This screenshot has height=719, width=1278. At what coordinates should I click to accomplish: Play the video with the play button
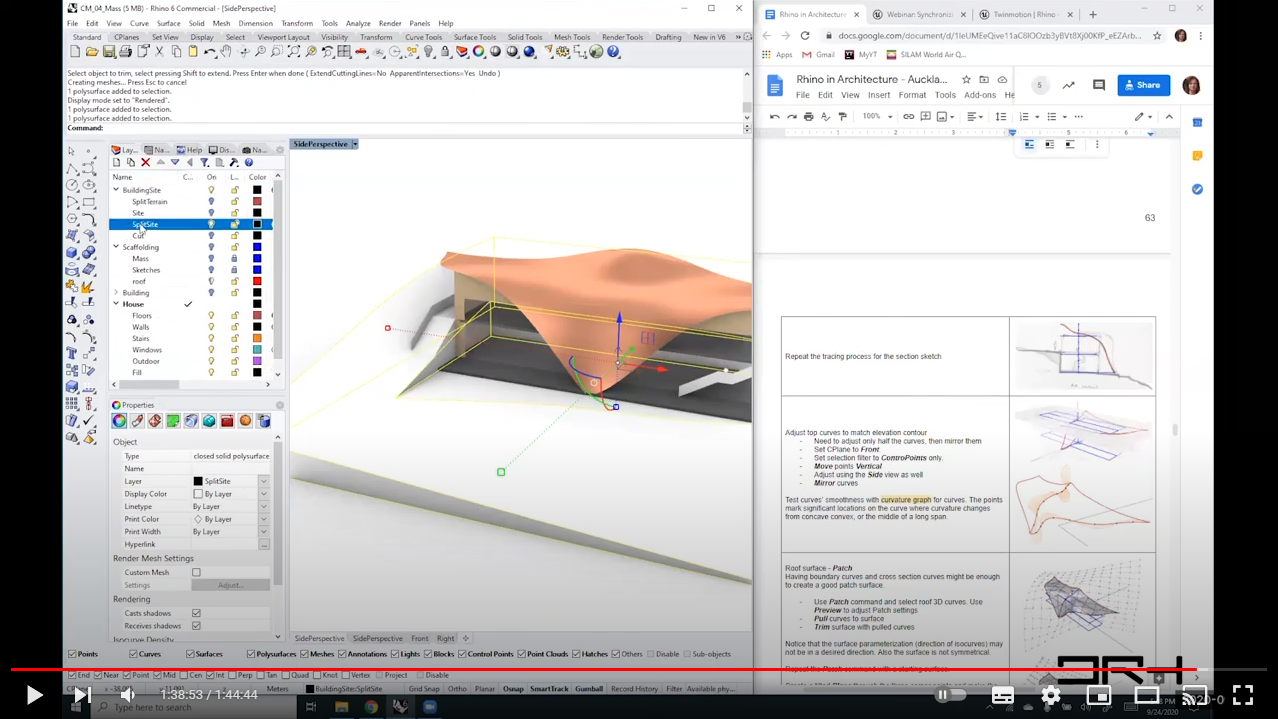[x=33, y=694]
